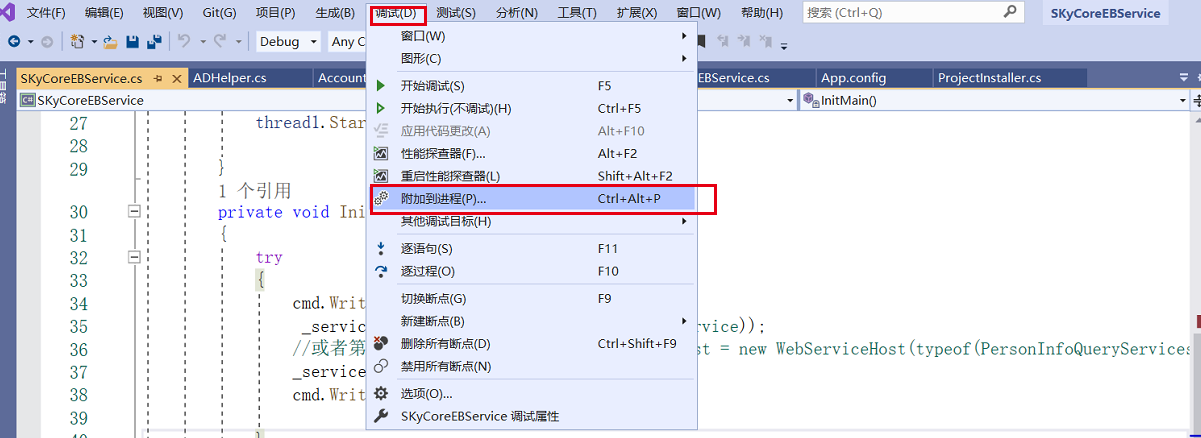Click the Attach to Process gears icon
This screenshot has height=438, width=1201.
coord(381,199)
